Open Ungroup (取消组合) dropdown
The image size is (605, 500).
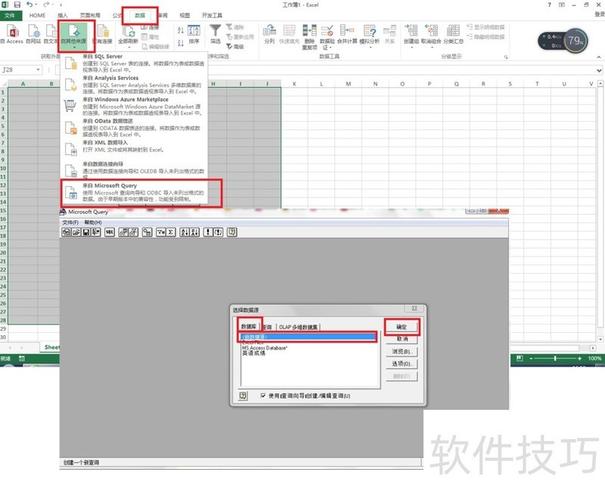[x=431, y=36]
